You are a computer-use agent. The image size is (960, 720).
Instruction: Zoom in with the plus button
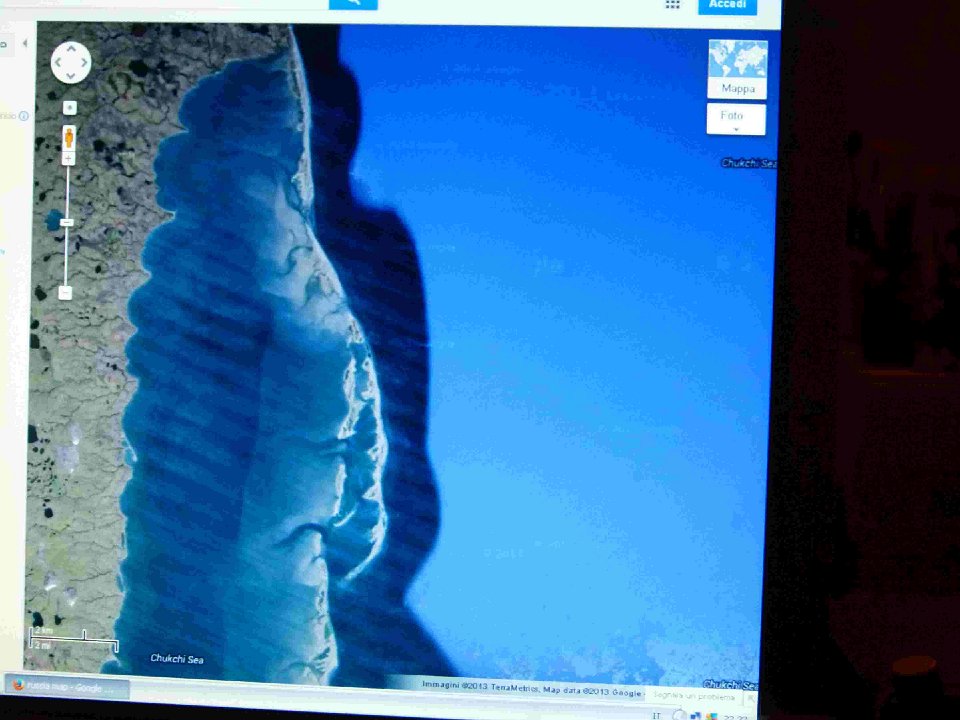(x=68, y=159)
